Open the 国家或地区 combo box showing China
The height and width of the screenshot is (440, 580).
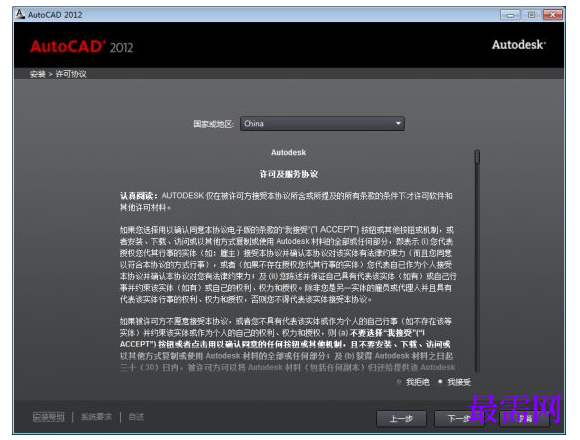click(322, 123)
